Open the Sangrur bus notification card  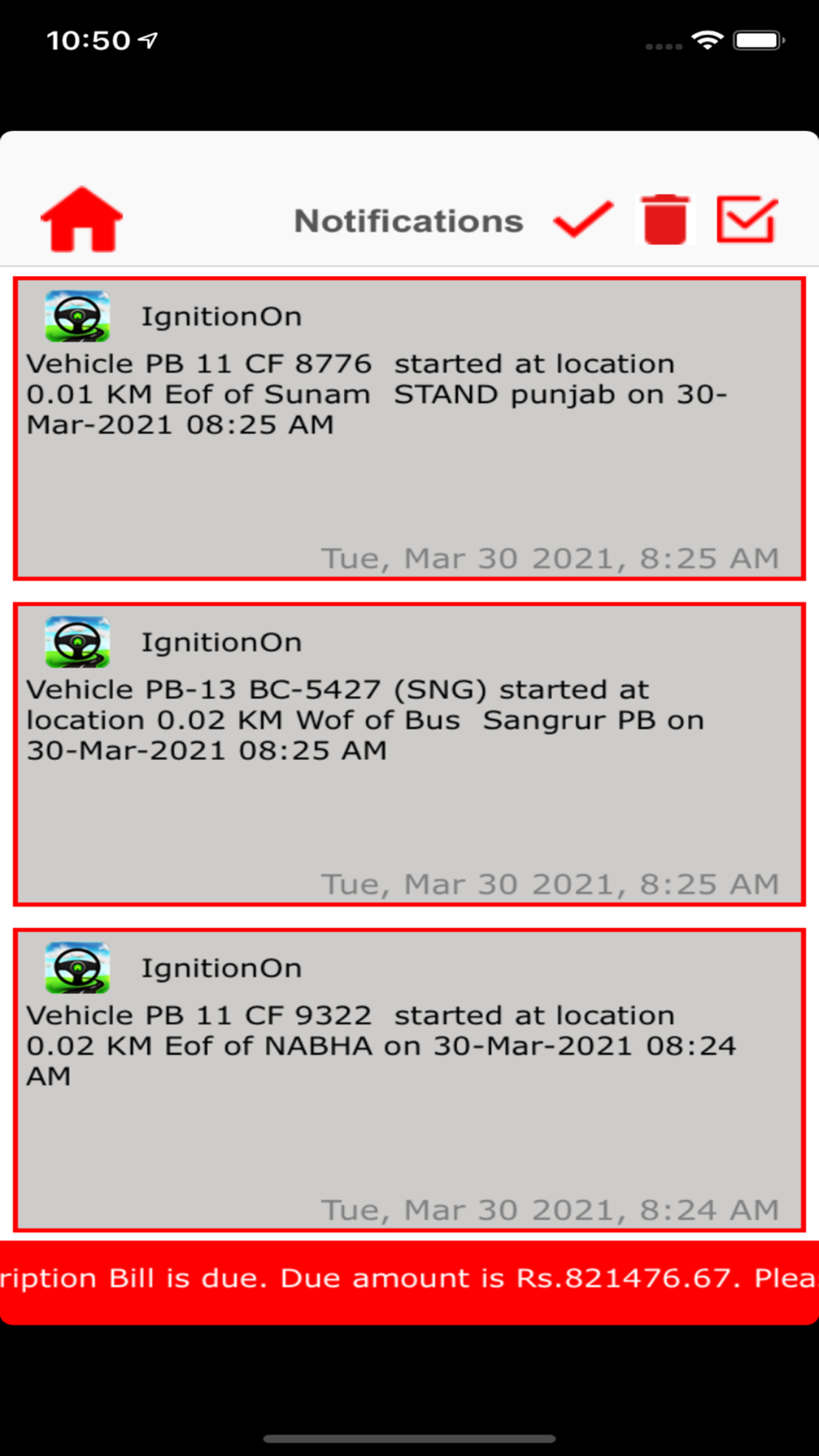click(409, 754)
